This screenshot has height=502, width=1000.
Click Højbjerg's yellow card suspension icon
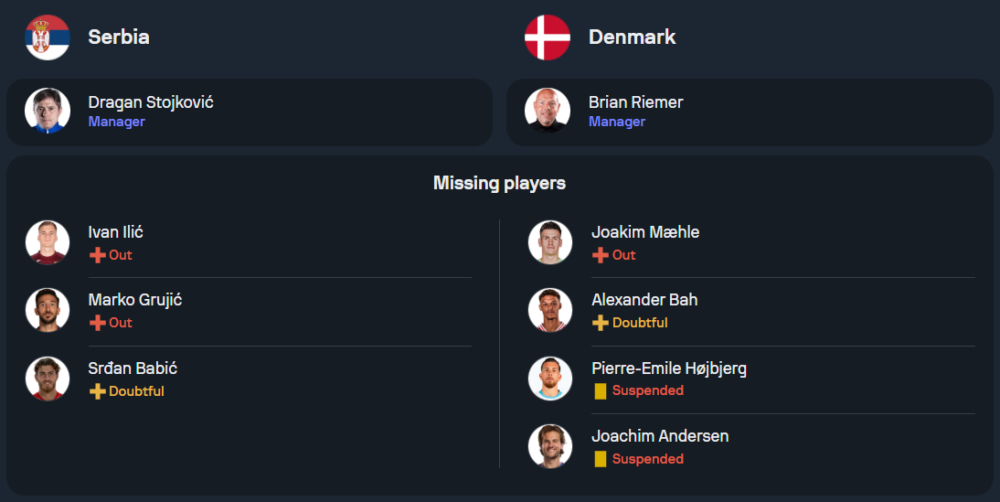(x=600, y=391)
